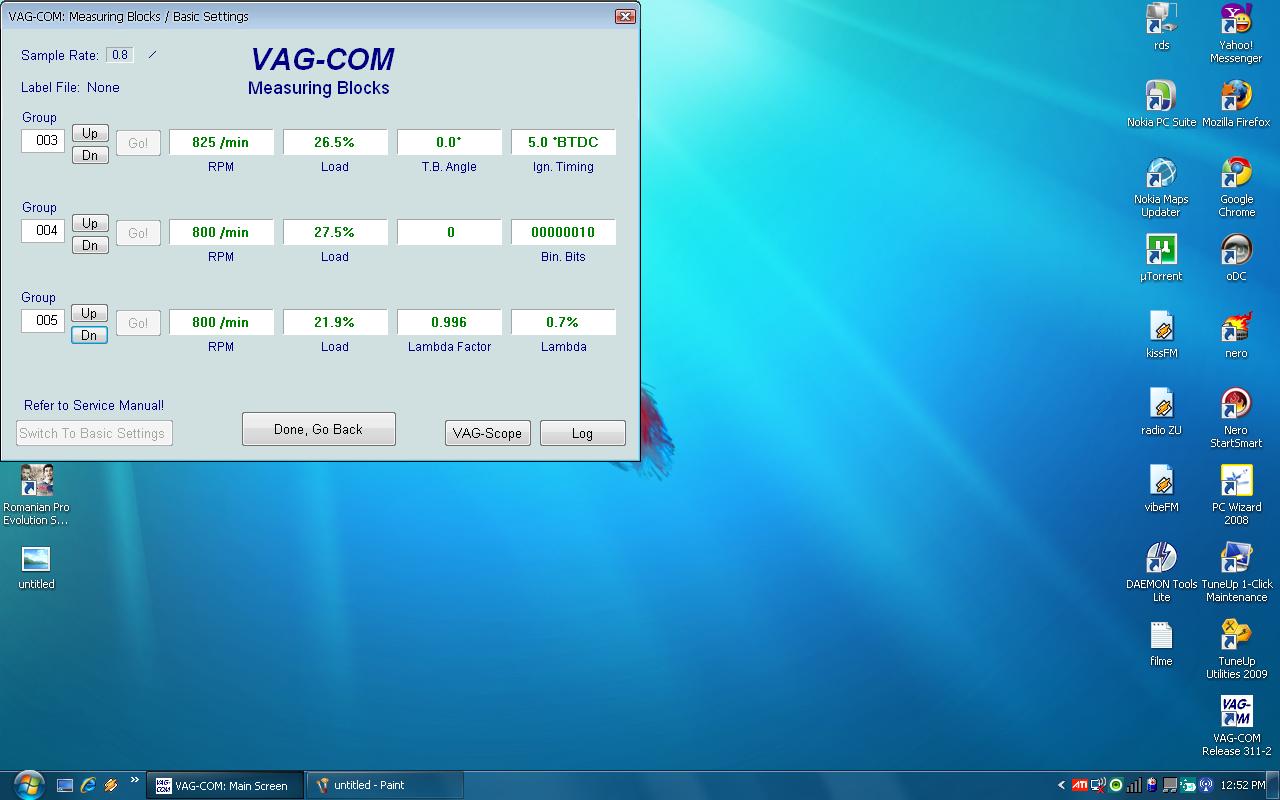This screenshot has height=800, width=1280.
Task: Click Switch To Basic Settings button
Action: click(x=95, y=433)
